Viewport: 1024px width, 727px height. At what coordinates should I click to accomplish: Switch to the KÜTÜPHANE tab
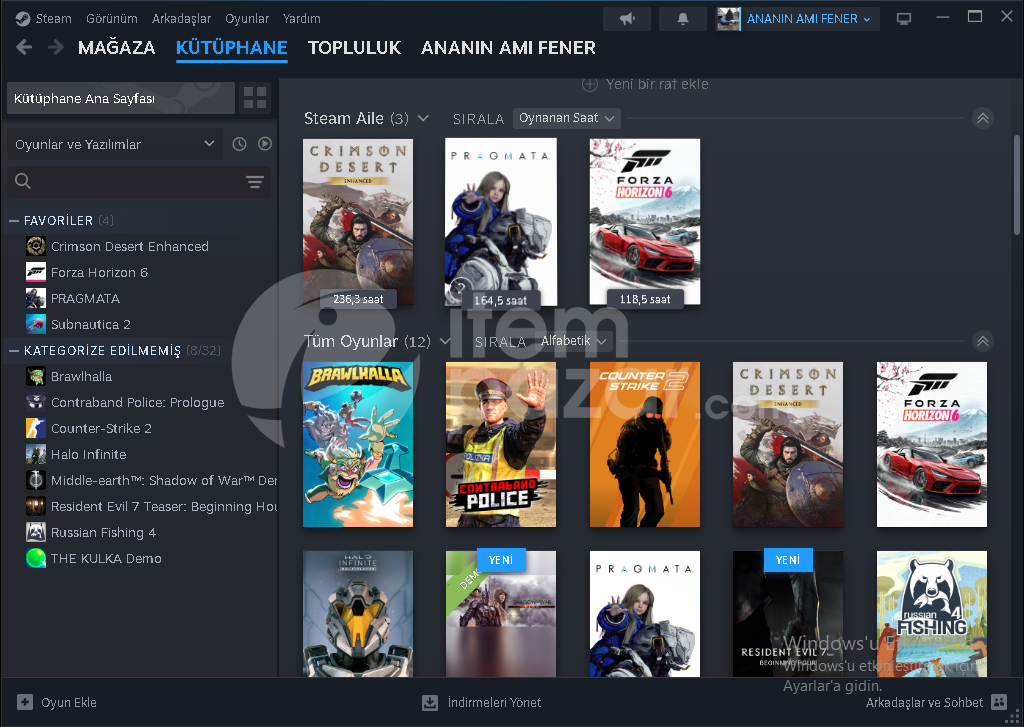point(232,48)
